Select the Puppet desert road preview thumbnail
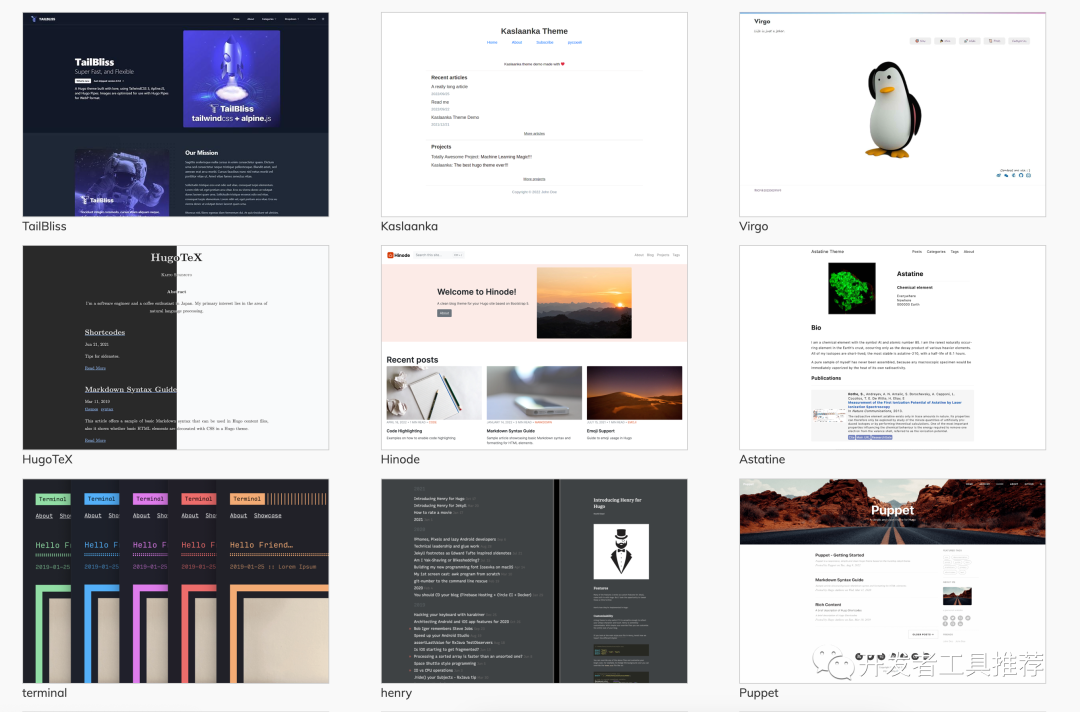The height and width of the screenshot is (712, 1080). [892, 581]
